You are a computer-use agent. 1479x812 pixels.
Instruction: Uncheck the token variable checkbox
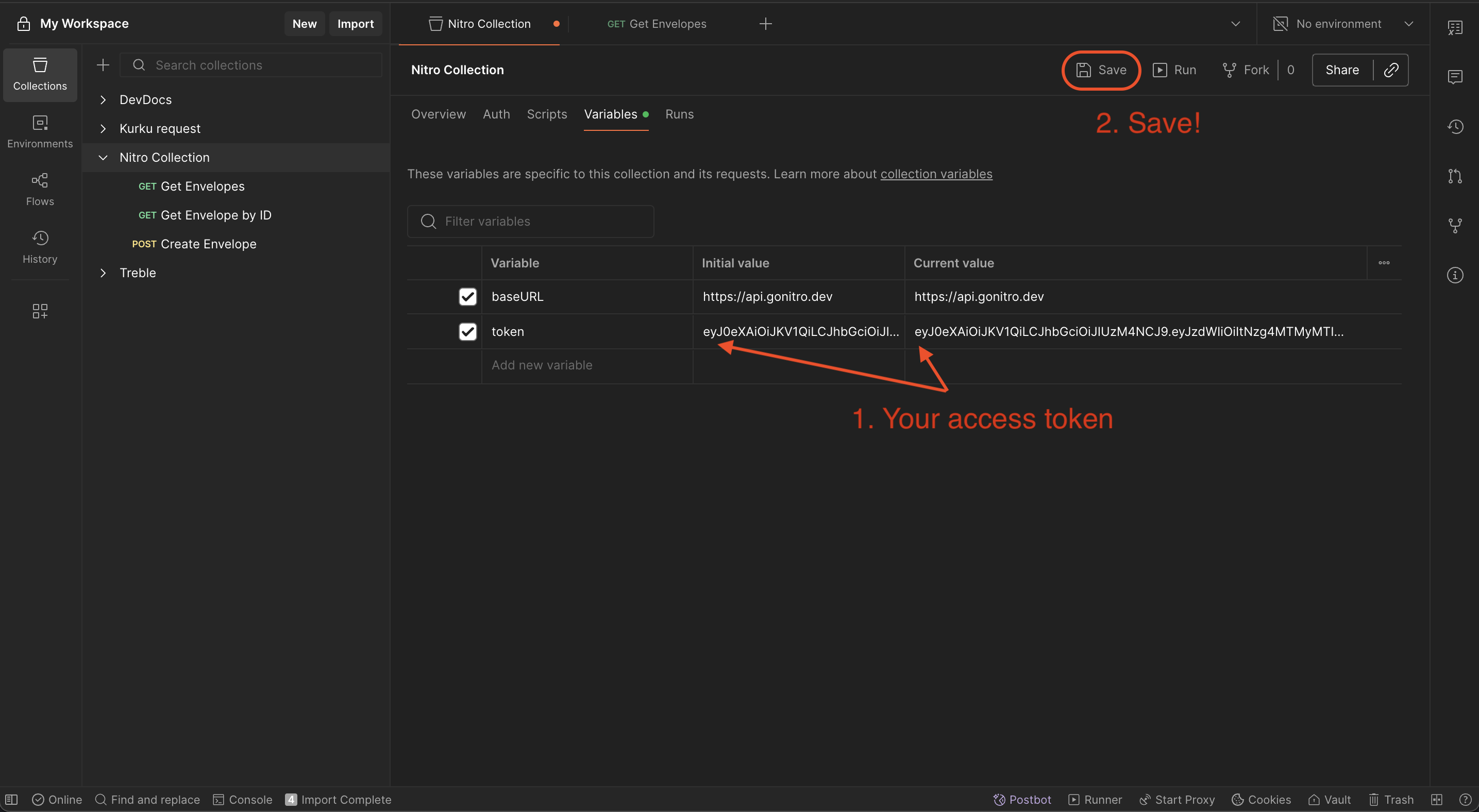coord(467,332)
